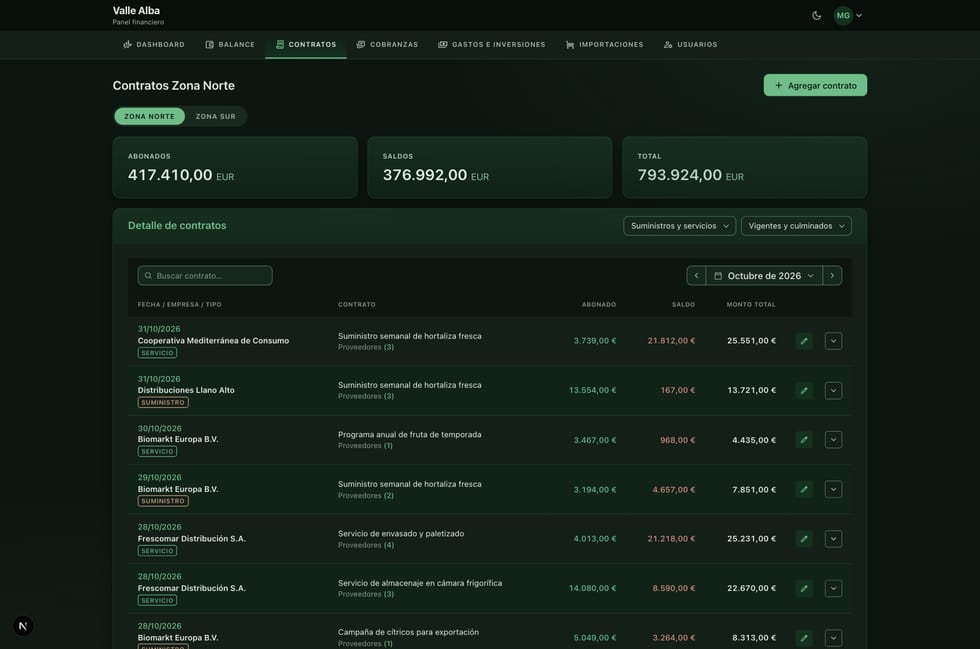Open the Usuarios tab

691,44
